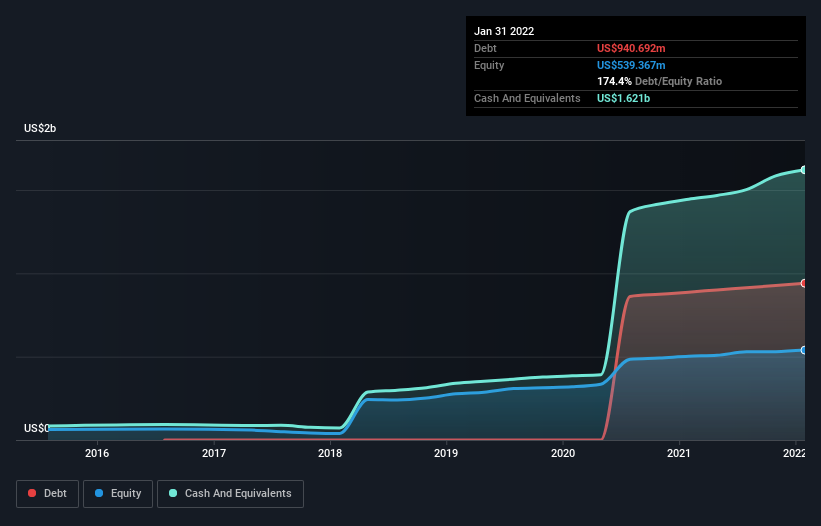Click the US$940.692m debt value
The image size is (821, 526).
(631, 48)
